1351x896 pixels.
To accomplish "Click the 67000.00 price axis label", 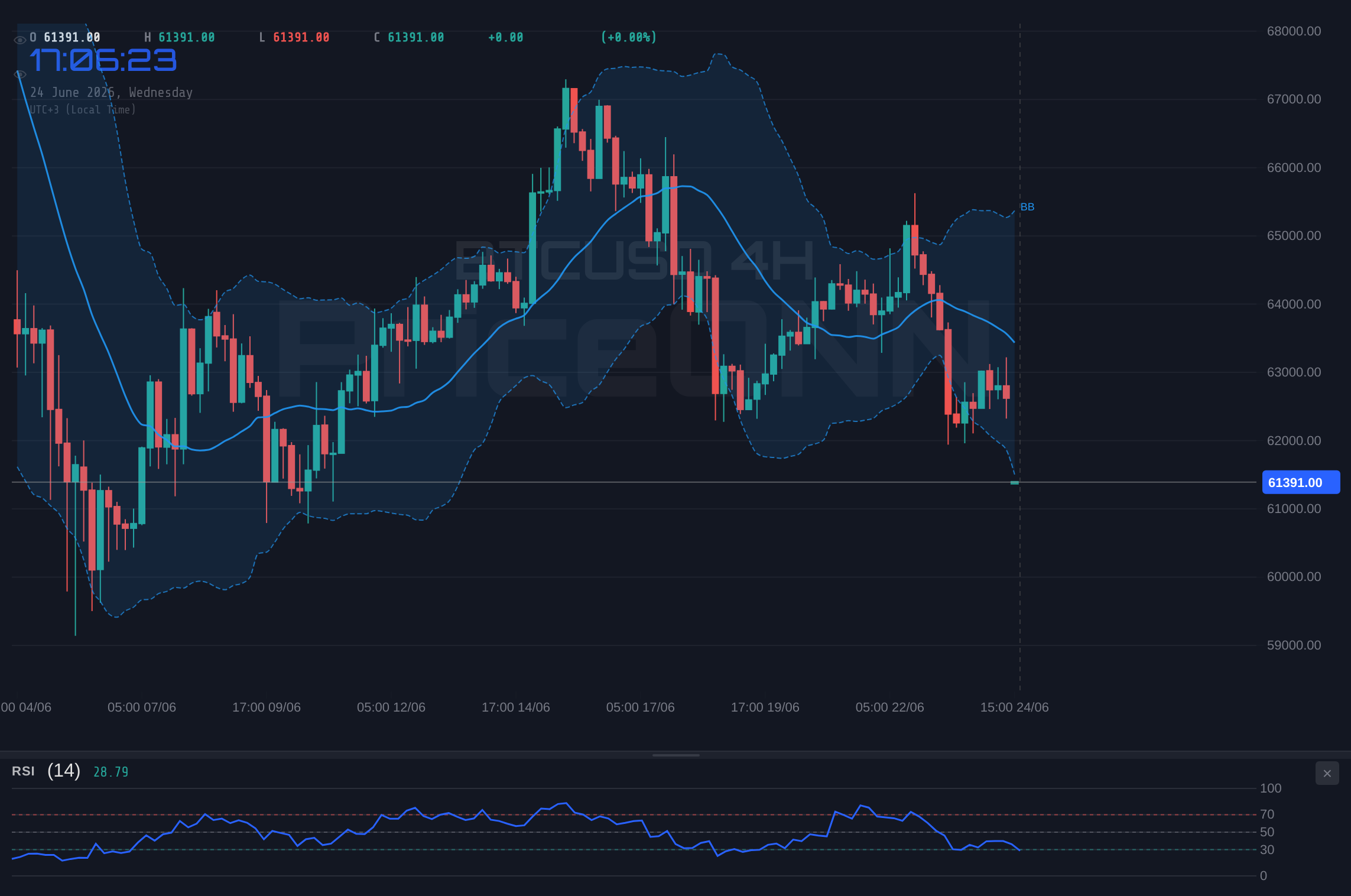I will pos(1294,99).
